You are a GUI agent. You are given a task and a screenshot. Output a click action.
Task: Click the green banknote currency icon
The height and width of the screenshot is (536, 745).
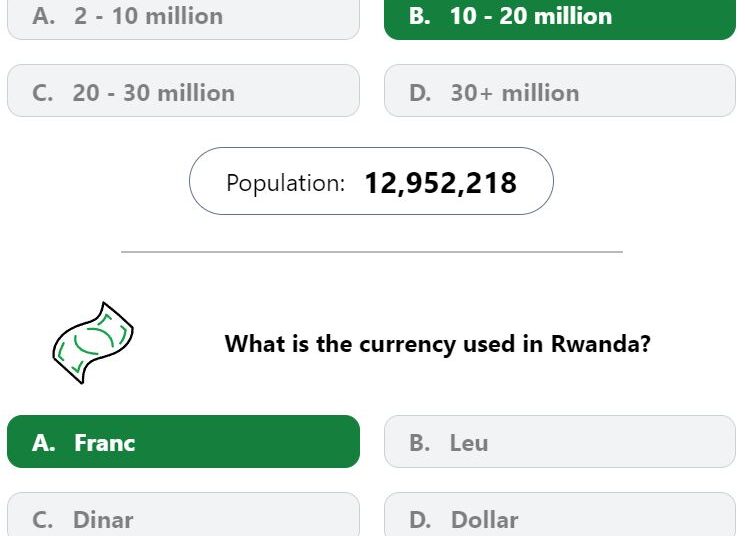click(x=93, y=343)
